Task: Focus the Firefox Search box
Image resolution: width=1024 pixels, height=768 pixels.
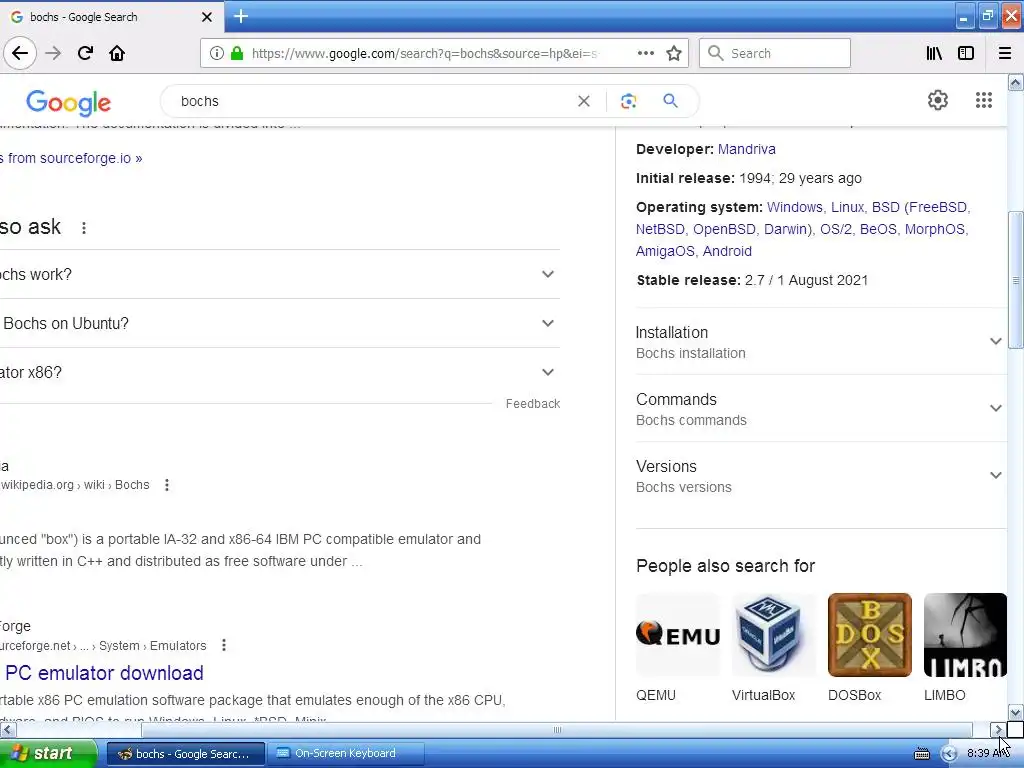Action: coord(775,53)
